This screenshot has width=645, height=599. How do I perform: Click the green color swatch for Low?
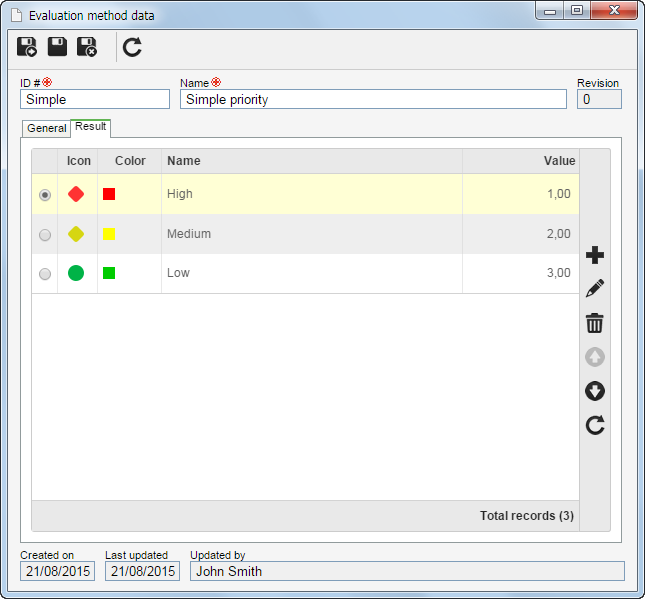tap(109, 273)
